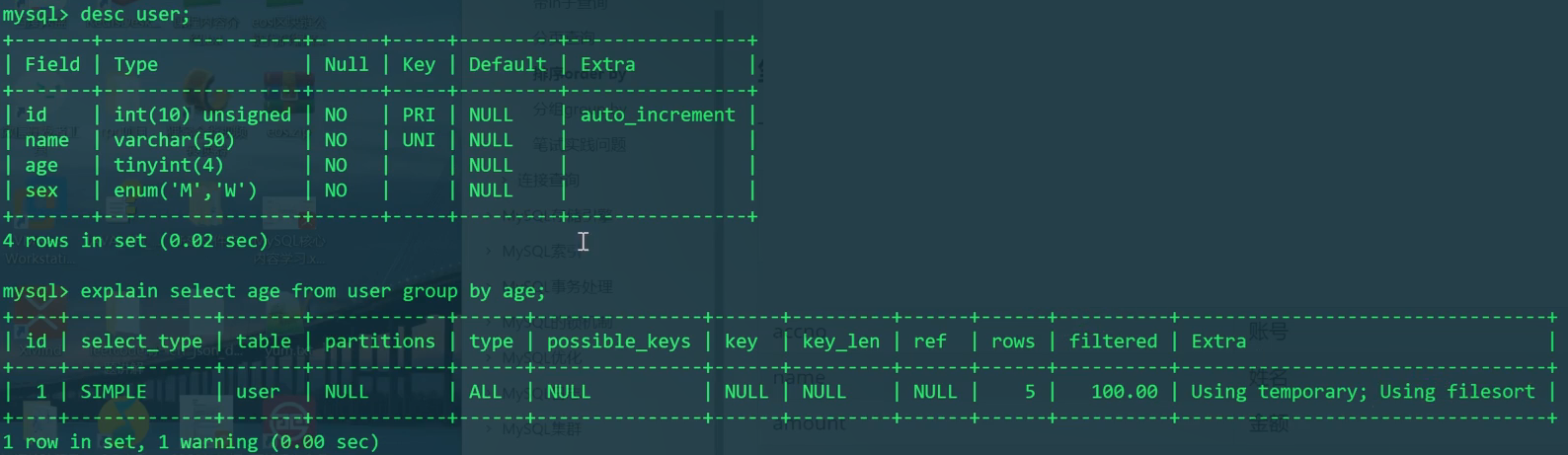The width and height of the screenshot is (1568, 455).
Task: Click the select_type column header
Action: point(141,341)
